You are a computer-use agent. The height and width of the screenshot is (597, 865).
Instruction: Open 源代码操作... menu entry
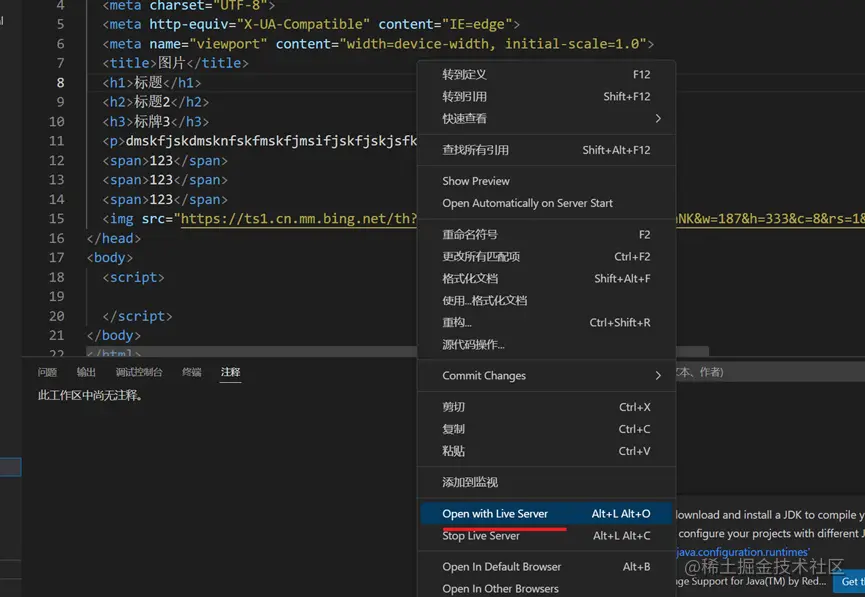(x=546, y=345)
